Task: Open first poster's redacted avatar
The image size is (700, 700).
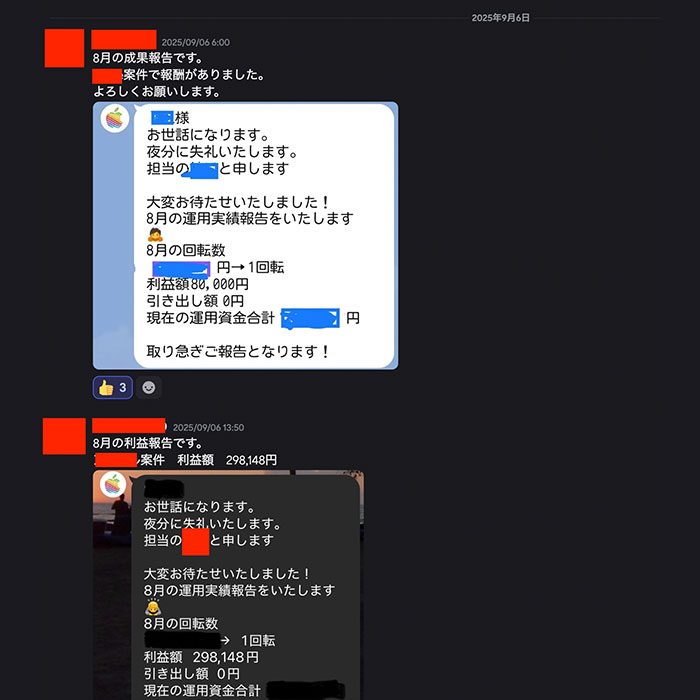Action: tap(64, 48)
